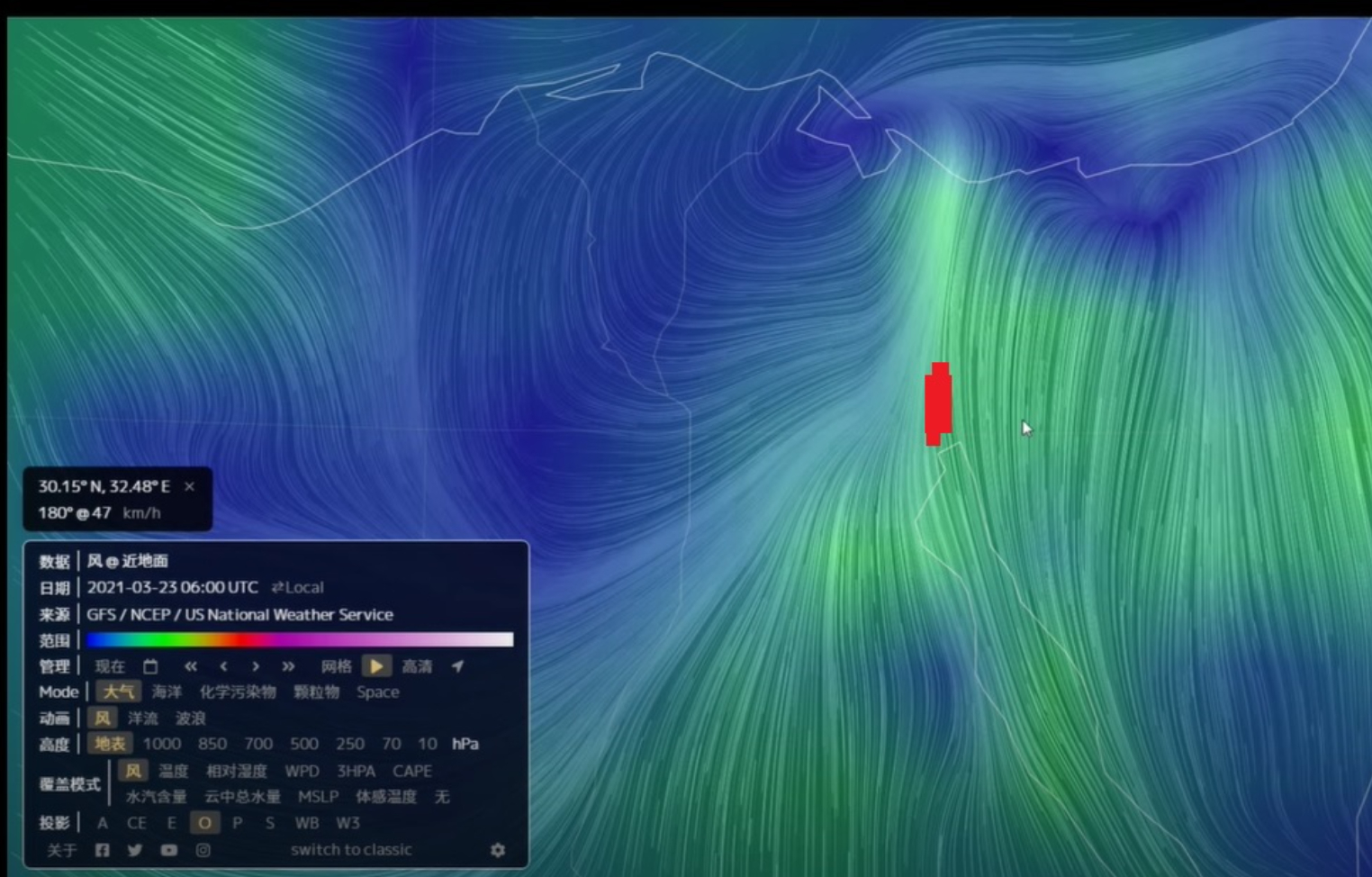Pause the wind animation play button
The height and width of the screenshot is (877, 1372).
(x=376, y=666)
